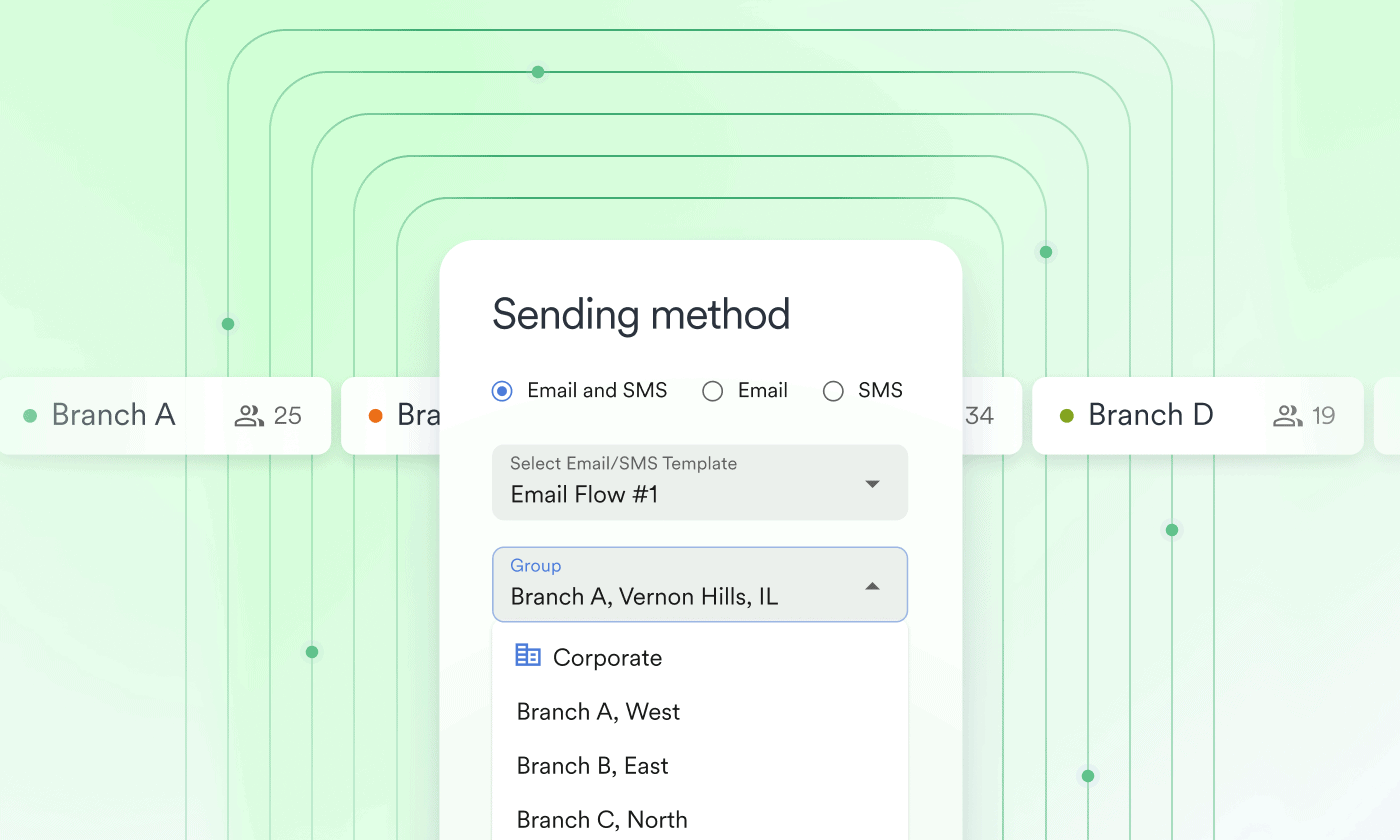
Task: Select the Email and SMS radio button
Action: [x=502, y=391]
